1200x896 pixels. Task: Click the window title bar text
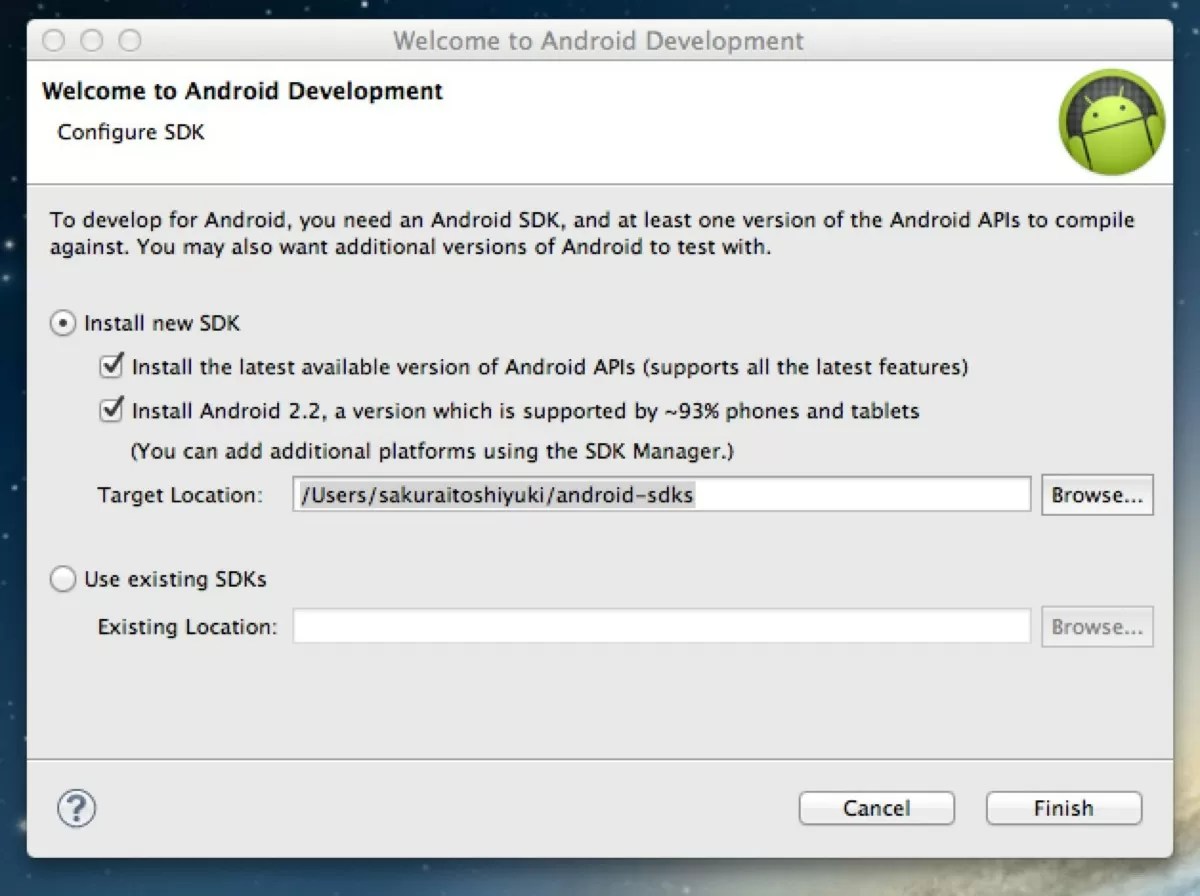point(598,41)
